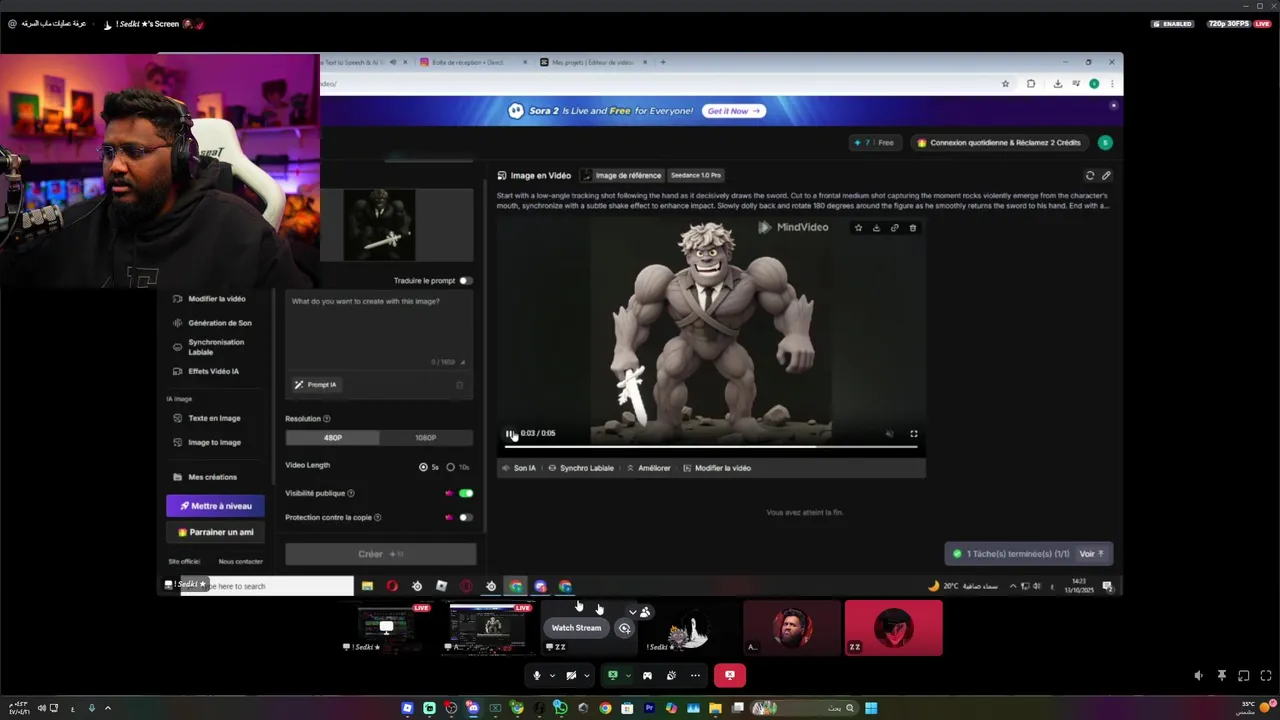1280x720 pixels.
Task: Clear the prompt with the trash icon
Action: [x=460, y=385]
